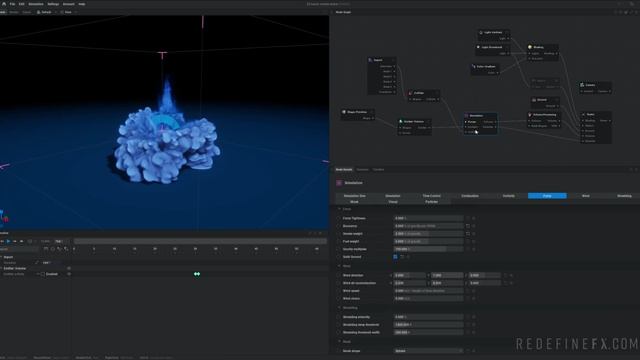The height and width of the screenshot is (360, 640).
Task: Adjust the Buoyancy slider
Action: 429,226
